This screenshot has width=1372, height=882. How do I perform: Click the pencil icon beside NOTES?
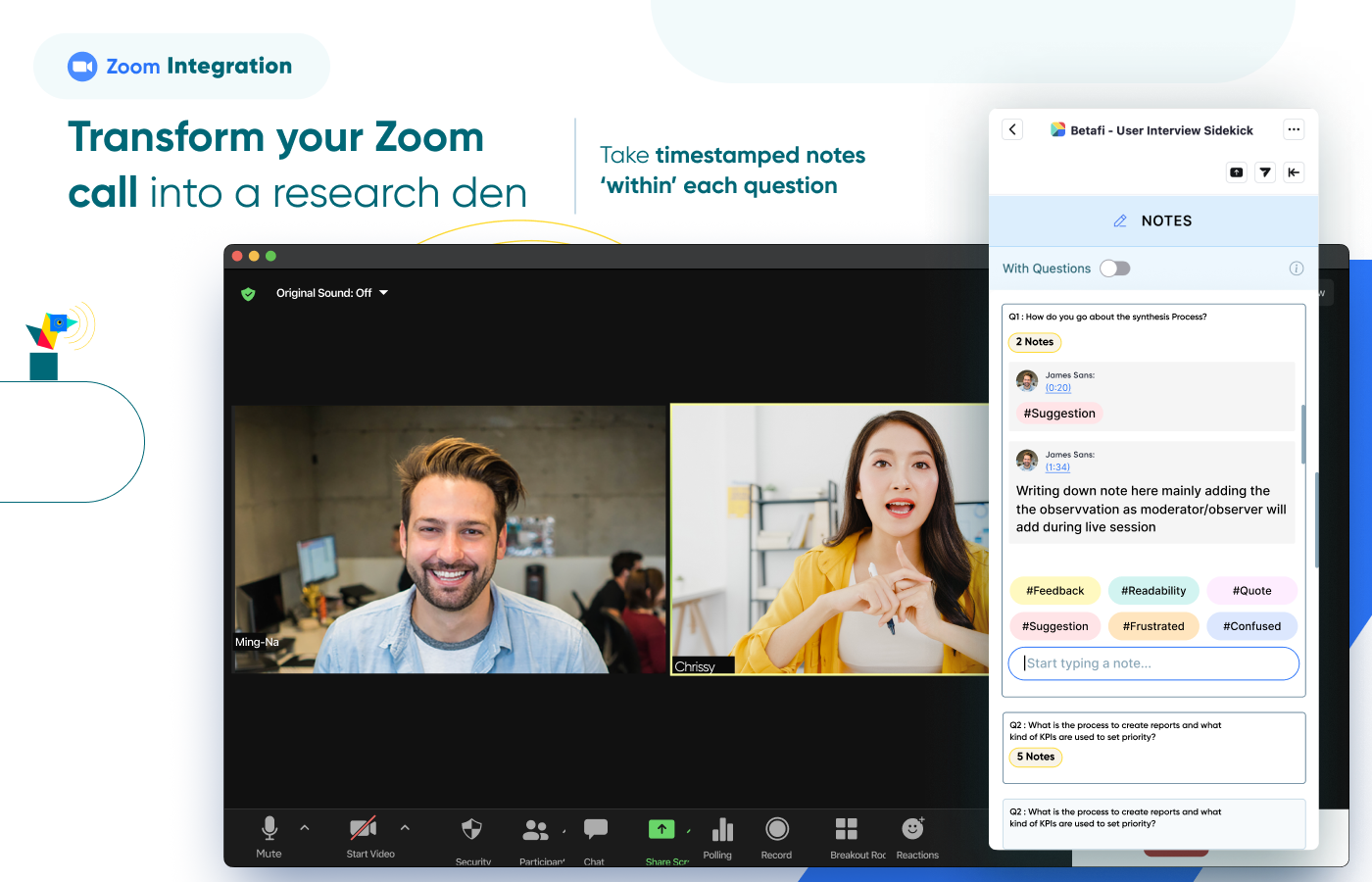[1120, 220]
